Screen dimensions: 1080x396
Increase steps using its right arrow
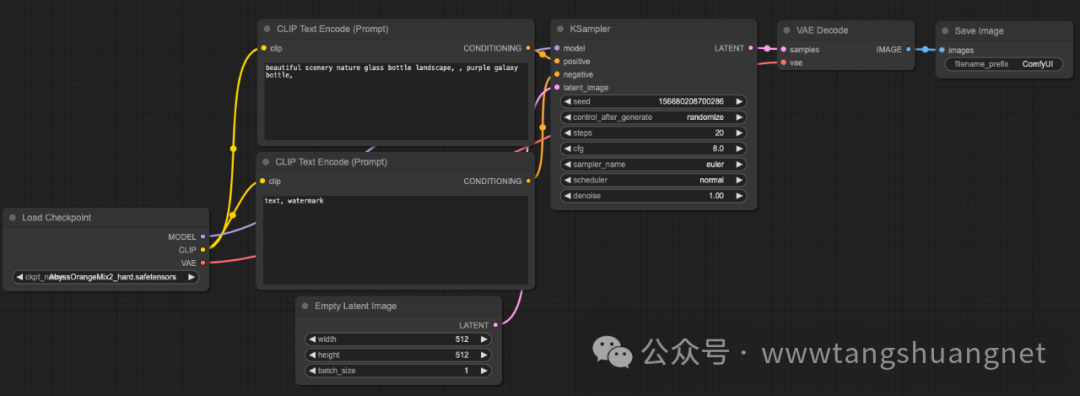739,133
